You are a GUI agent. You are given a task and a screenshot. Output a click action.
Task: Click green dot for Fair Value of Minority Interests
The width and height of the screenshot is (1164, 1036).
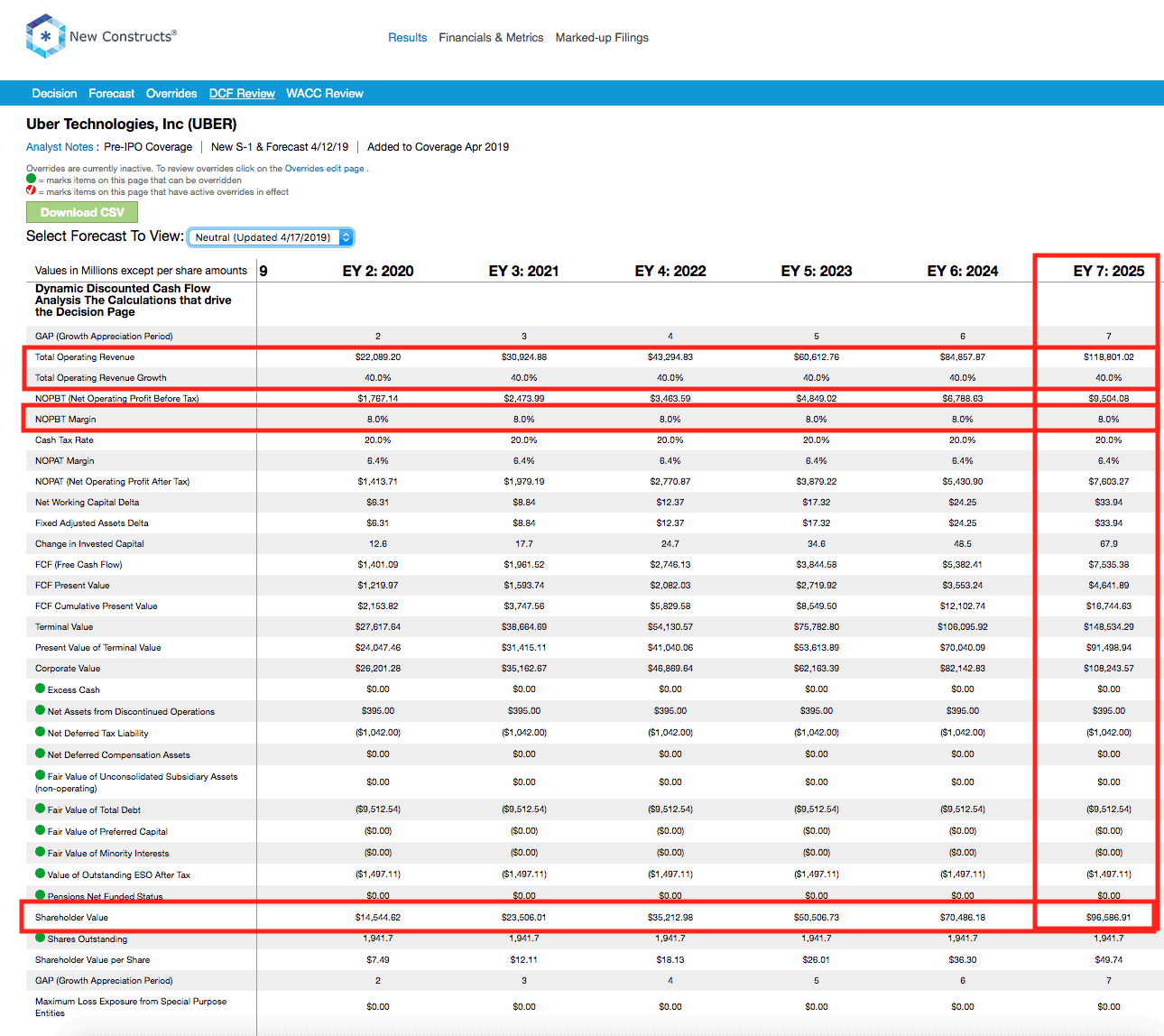pyautogui.click(x=40, y=852)
